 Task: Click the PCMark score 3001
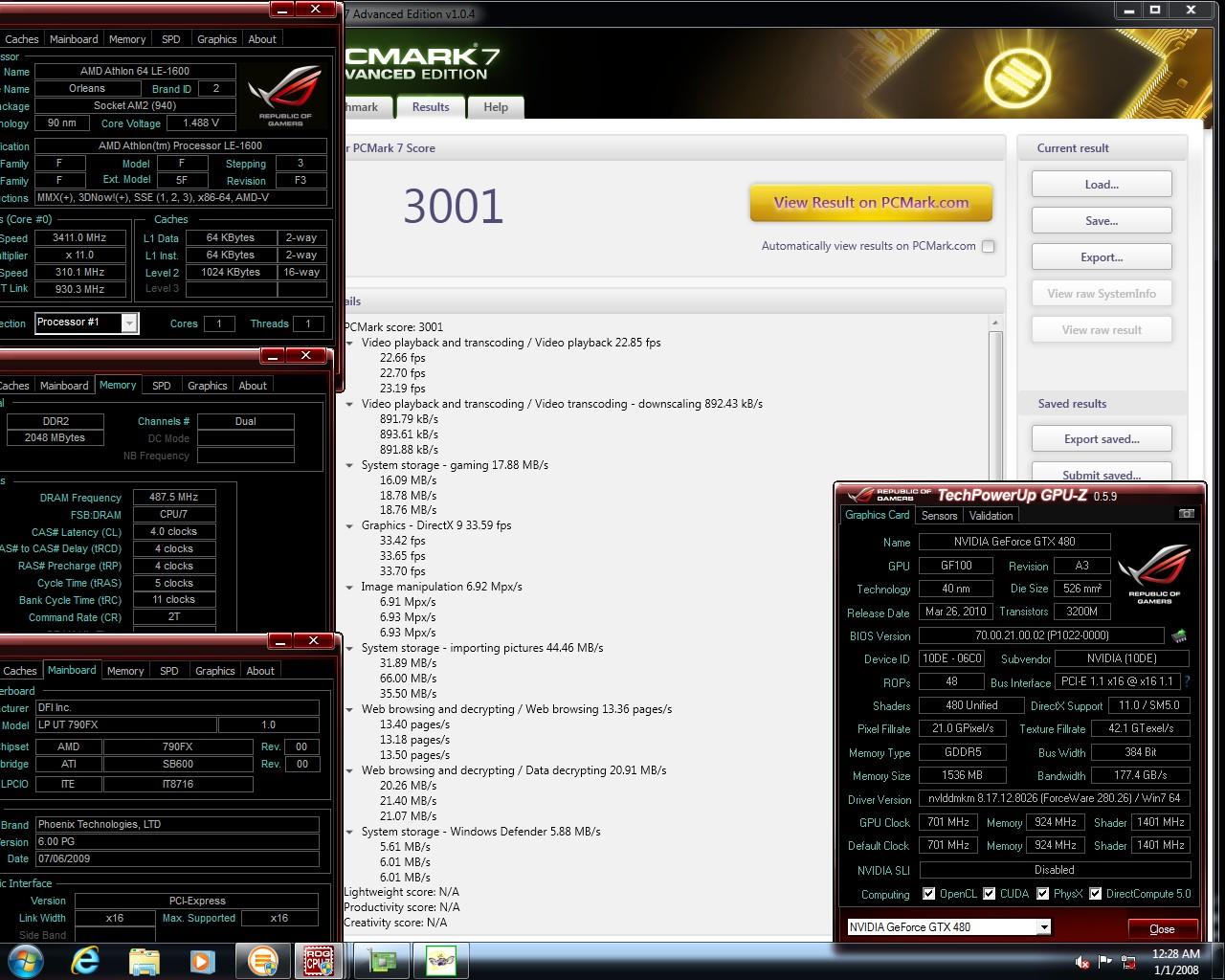click(x=453, y=206)
